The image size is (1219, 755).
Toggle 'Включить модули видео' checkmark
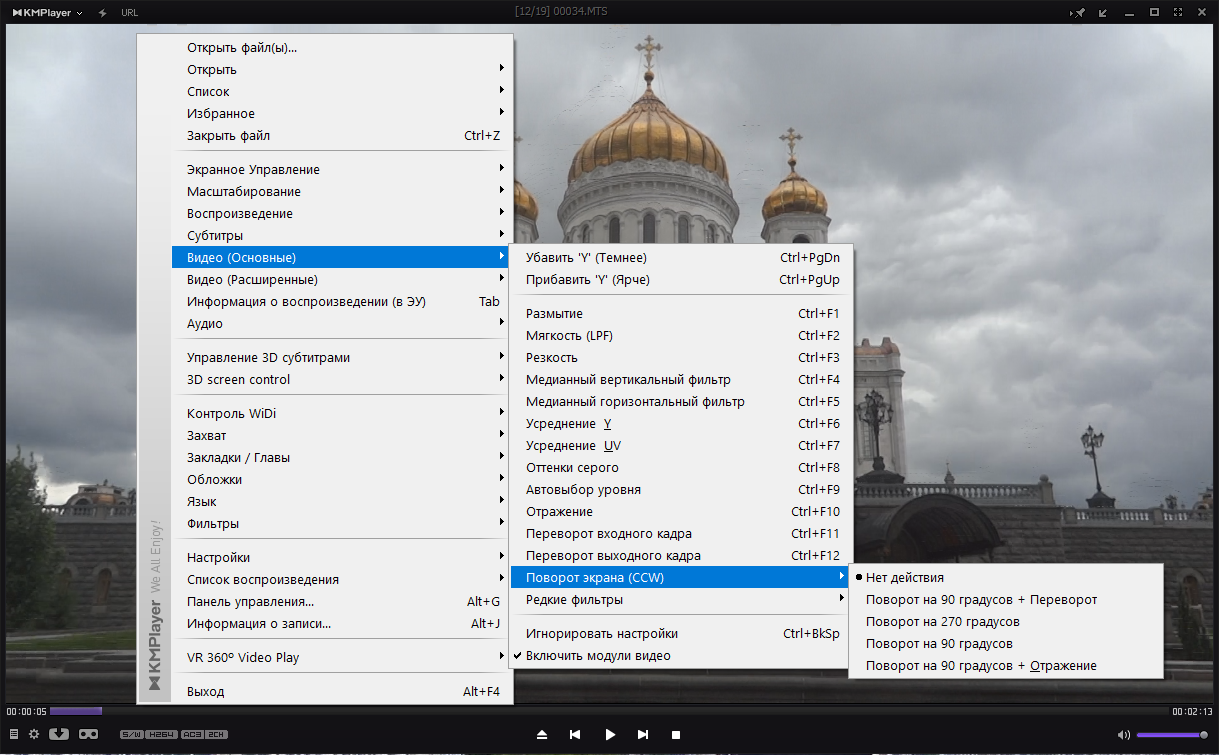point(679,656)
